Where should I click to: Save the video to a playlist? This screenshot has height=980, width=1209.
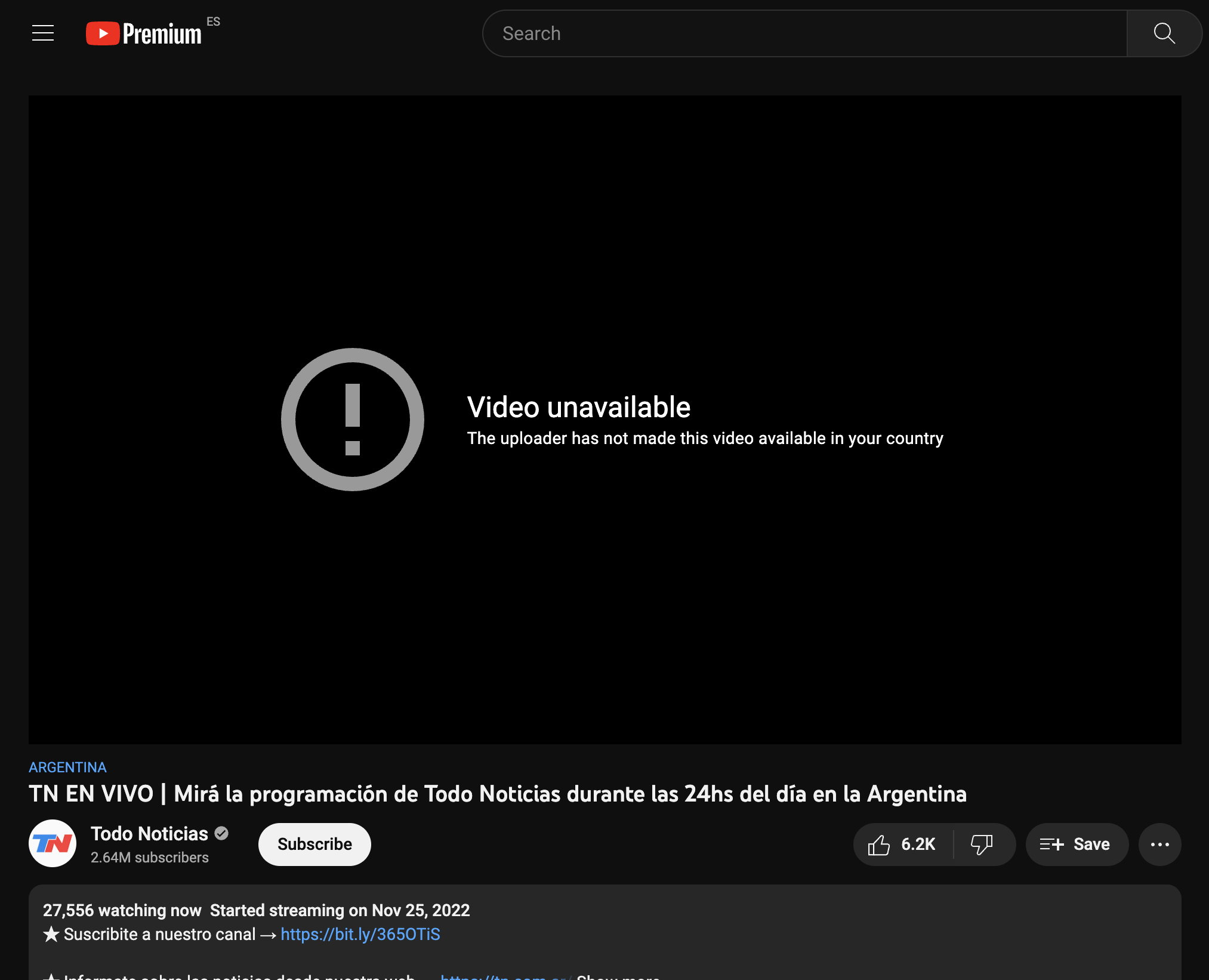click(x=1077, y=845)
